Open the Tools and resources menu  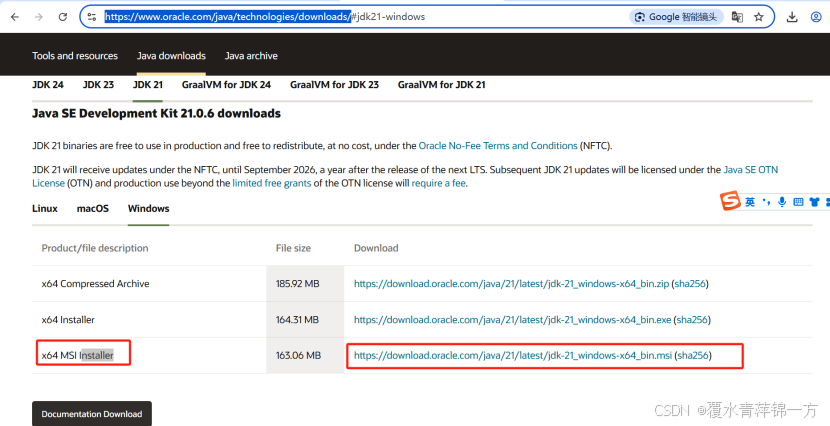[75, 56]
